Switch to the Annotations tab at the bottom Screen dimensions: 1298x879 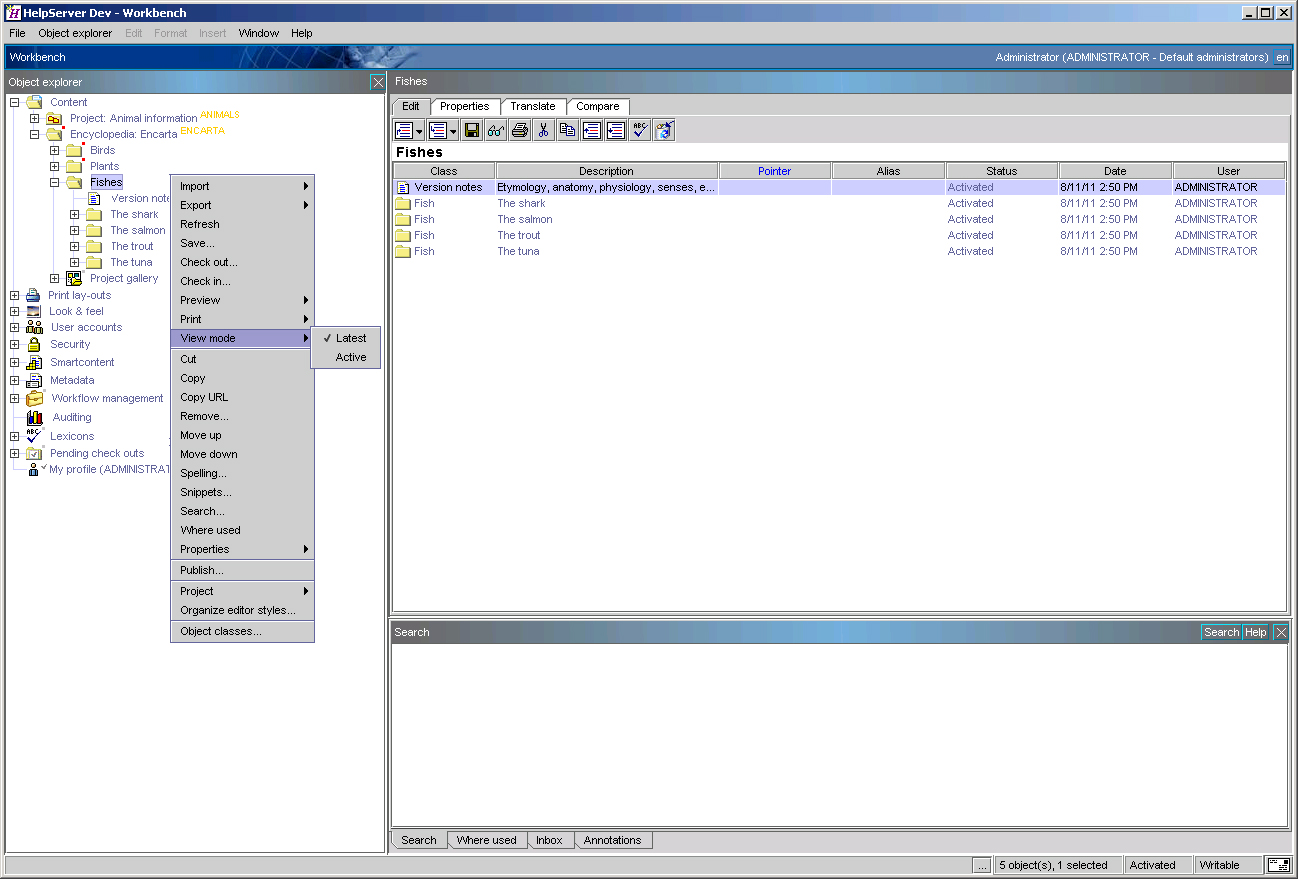click(613, 840)
